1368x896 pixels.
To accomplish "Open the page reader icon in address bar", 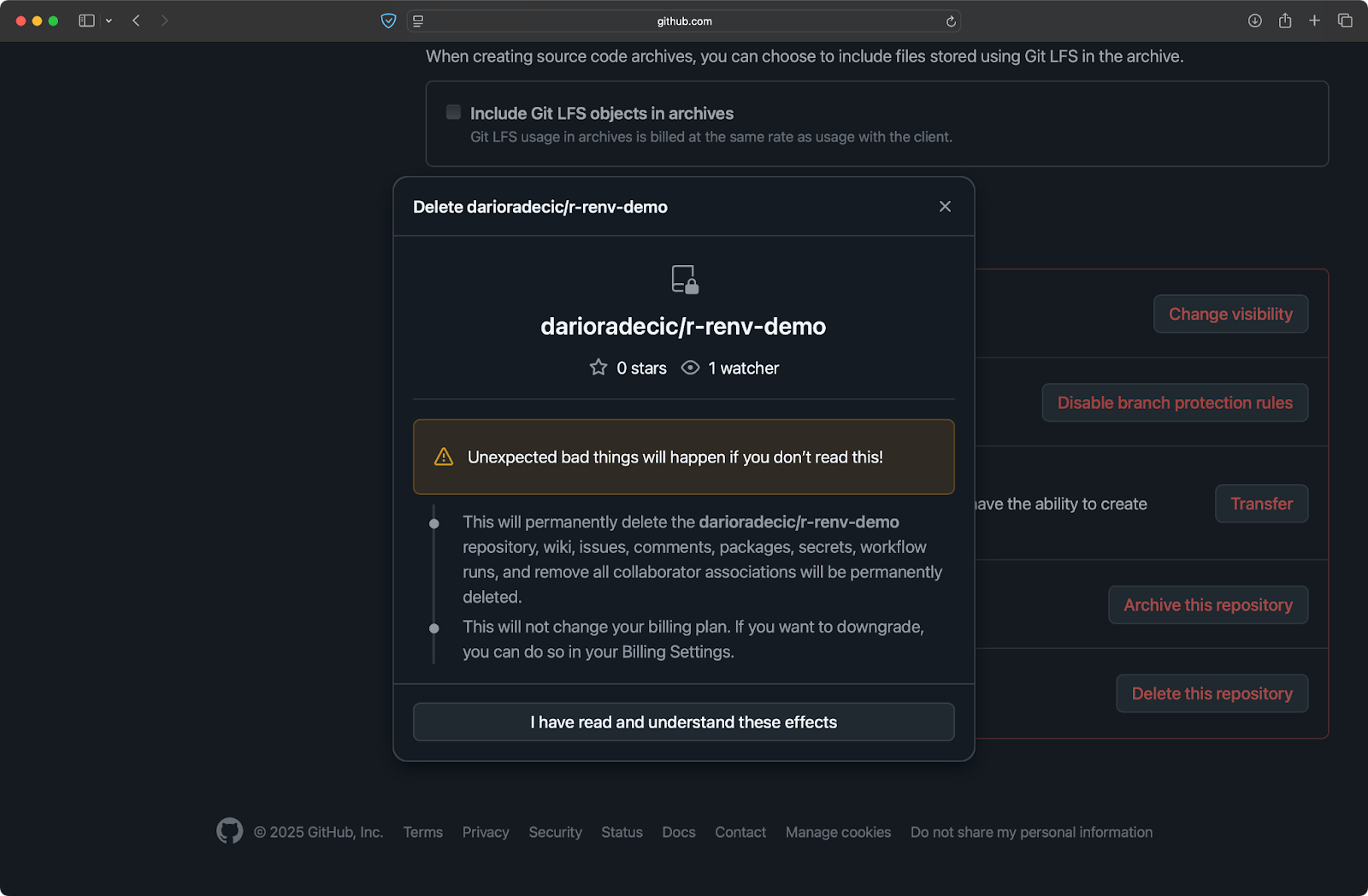I will (x=418, y=21).
